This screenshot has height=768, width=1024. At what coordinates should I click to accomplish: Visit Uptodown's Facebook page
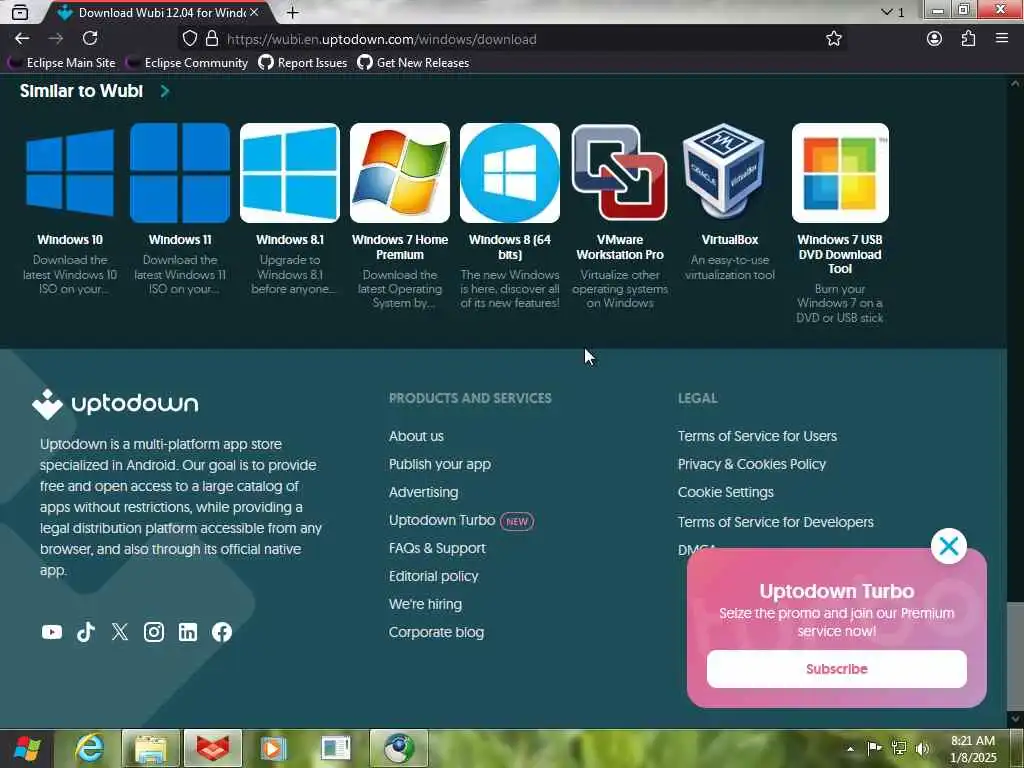(221, 632)
